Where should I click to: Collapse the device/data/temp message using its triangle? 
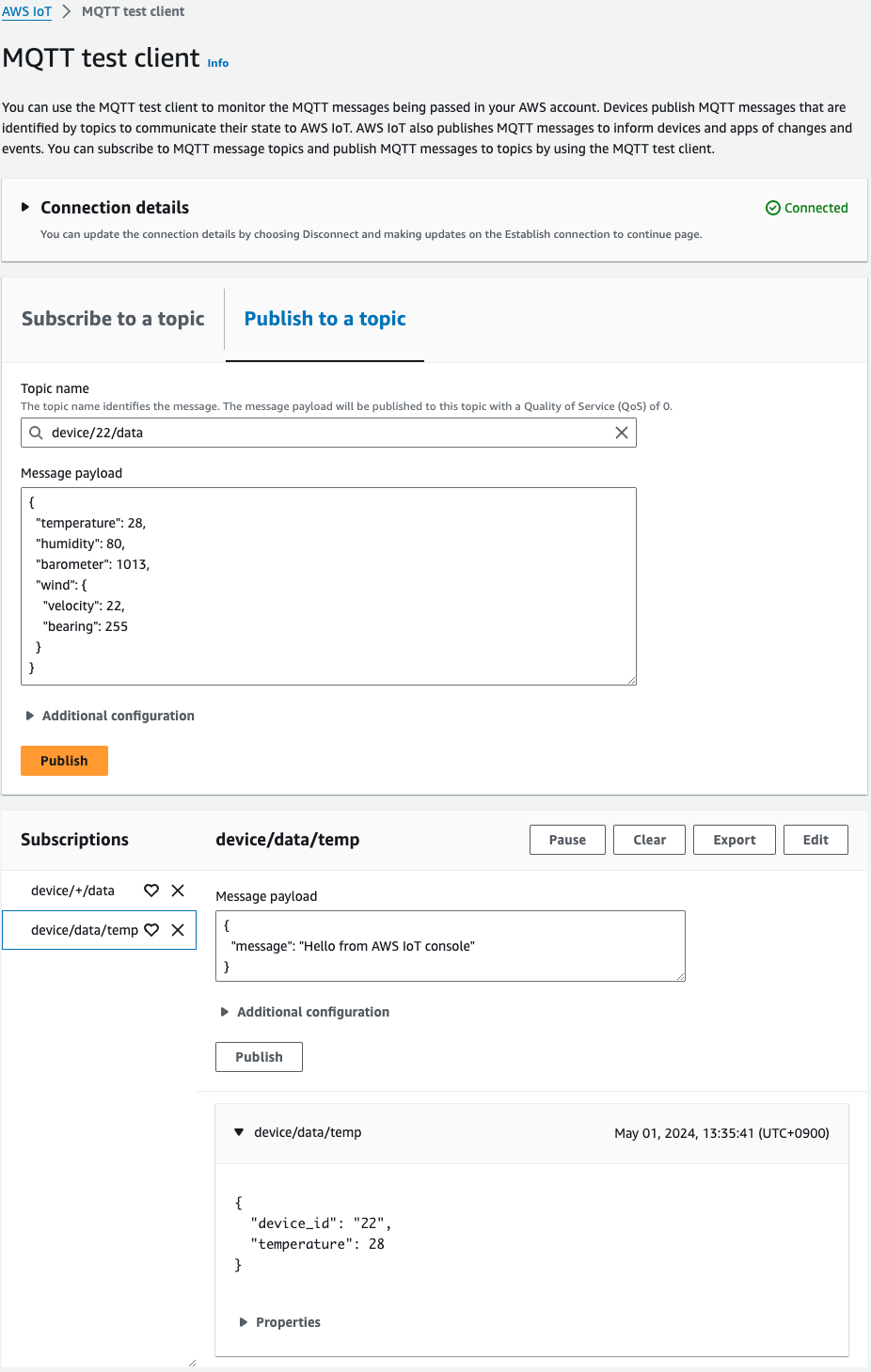pyautogui.click(x=240, y=1132)
